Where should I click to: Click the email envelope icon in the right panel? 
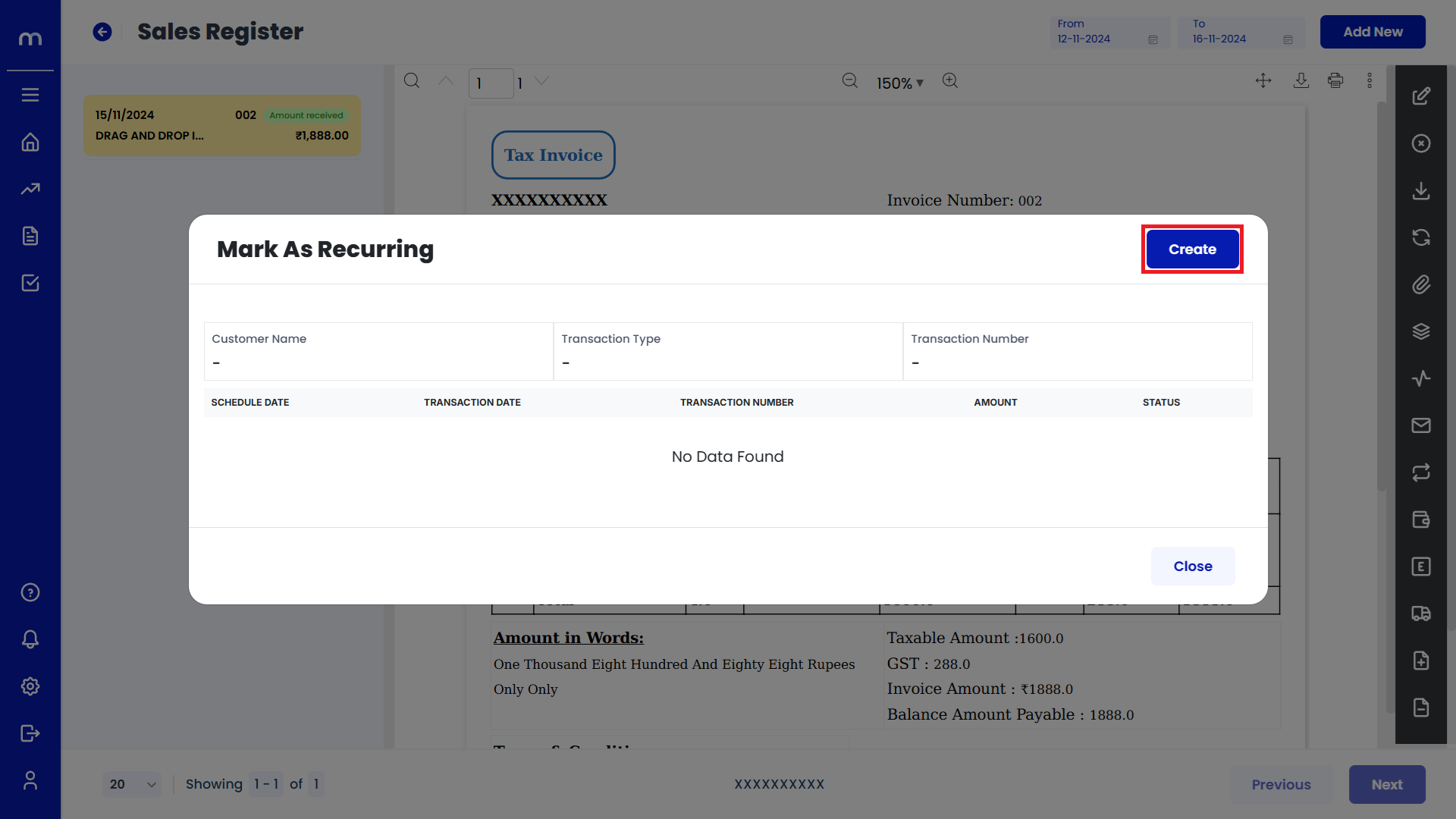1421,425
